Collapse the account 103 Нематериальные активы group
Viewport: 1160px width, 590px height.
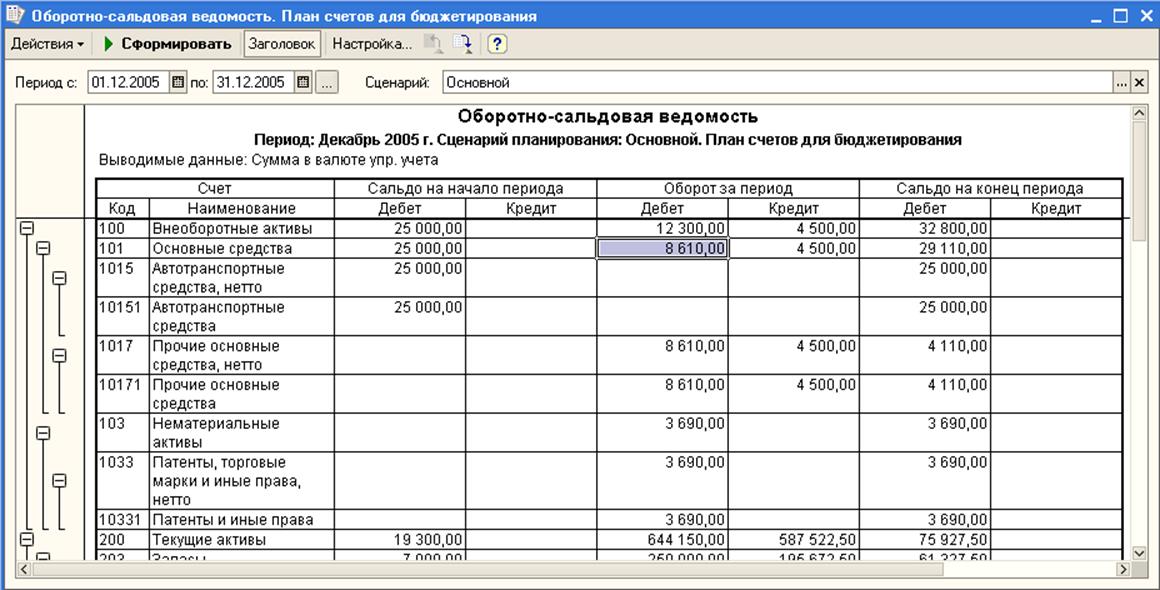click(43, 433)
